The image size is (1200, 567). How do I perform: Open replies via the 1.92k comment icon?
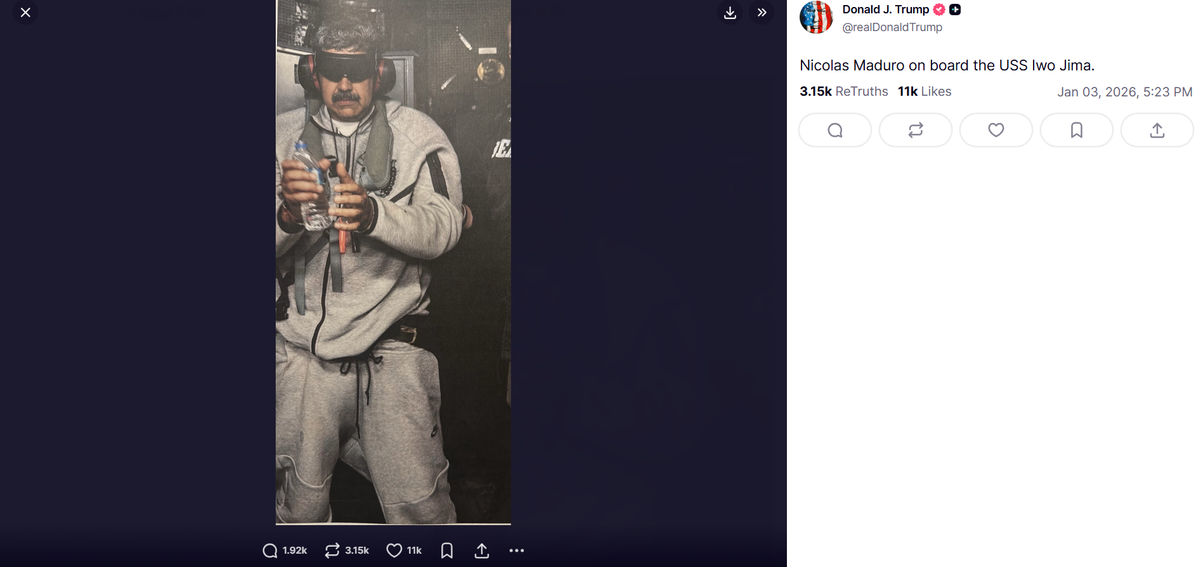pos(285,550)
